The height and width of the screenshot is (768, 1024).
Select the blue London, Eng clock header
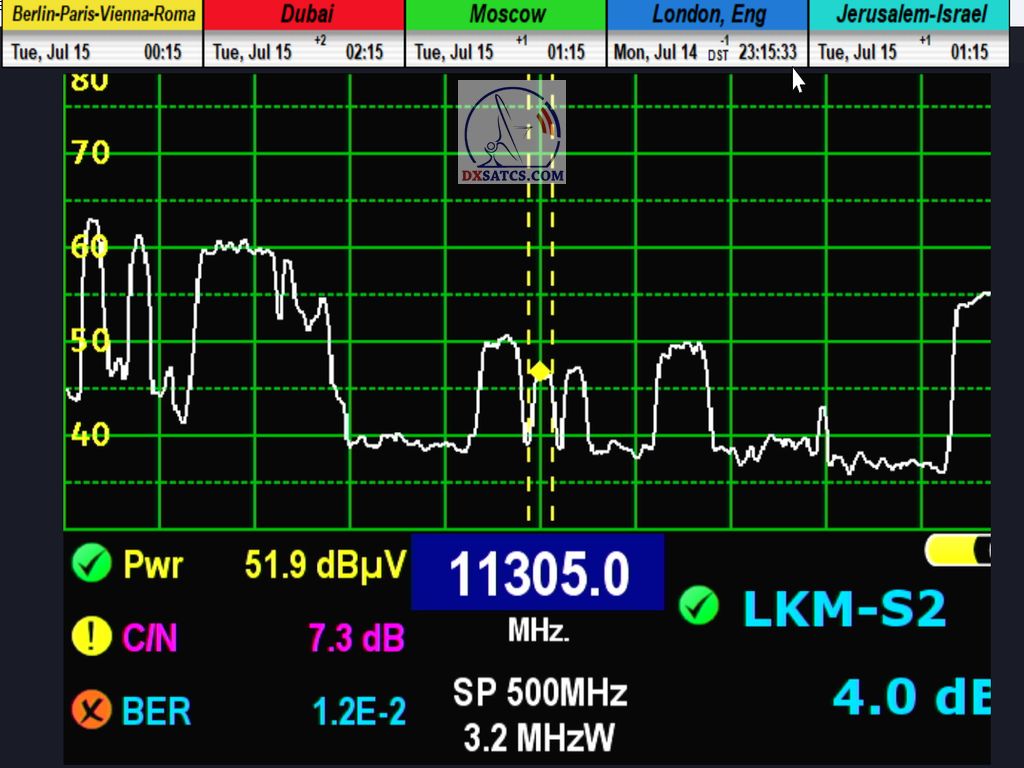[708, 15]
